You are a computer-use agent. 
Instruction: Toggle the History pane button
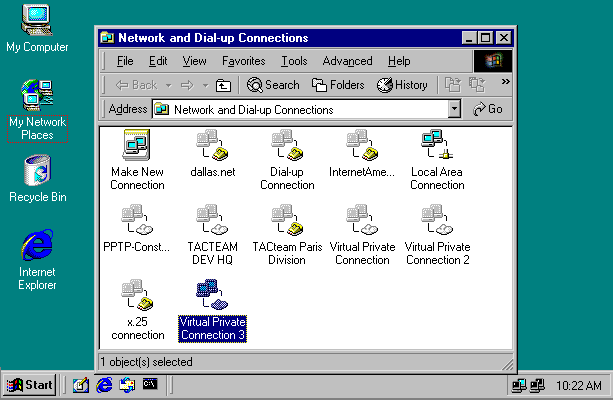[x=402, y=86]
